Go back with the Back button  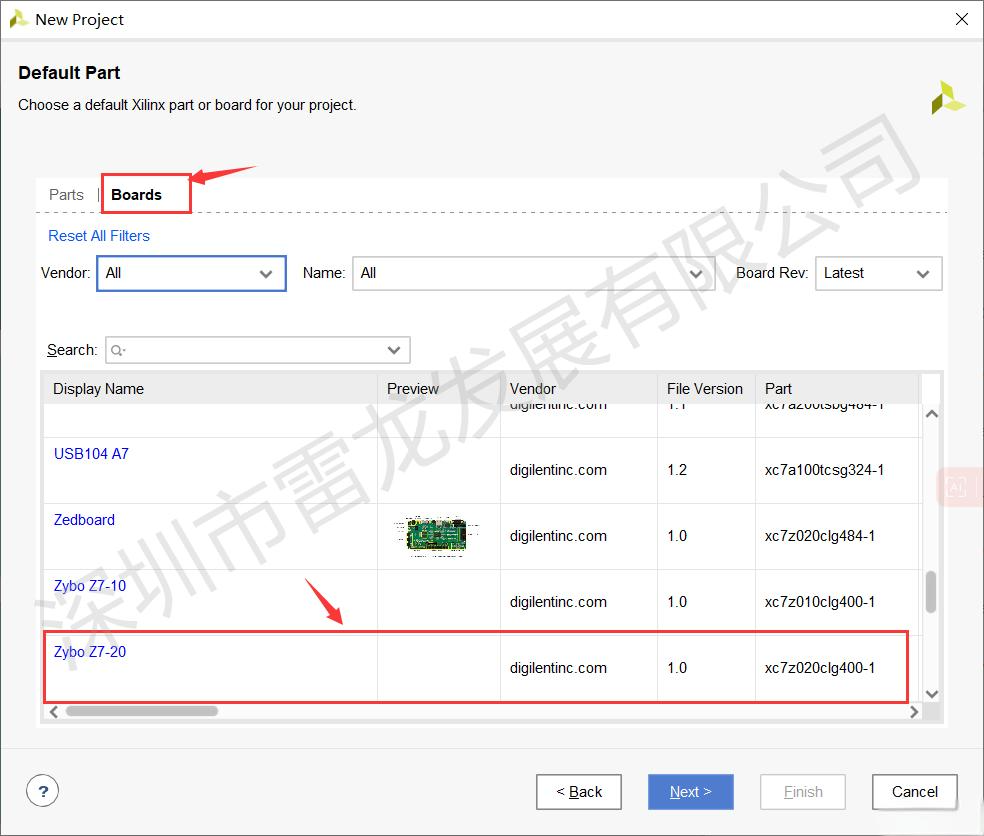(x=579, y=792)
